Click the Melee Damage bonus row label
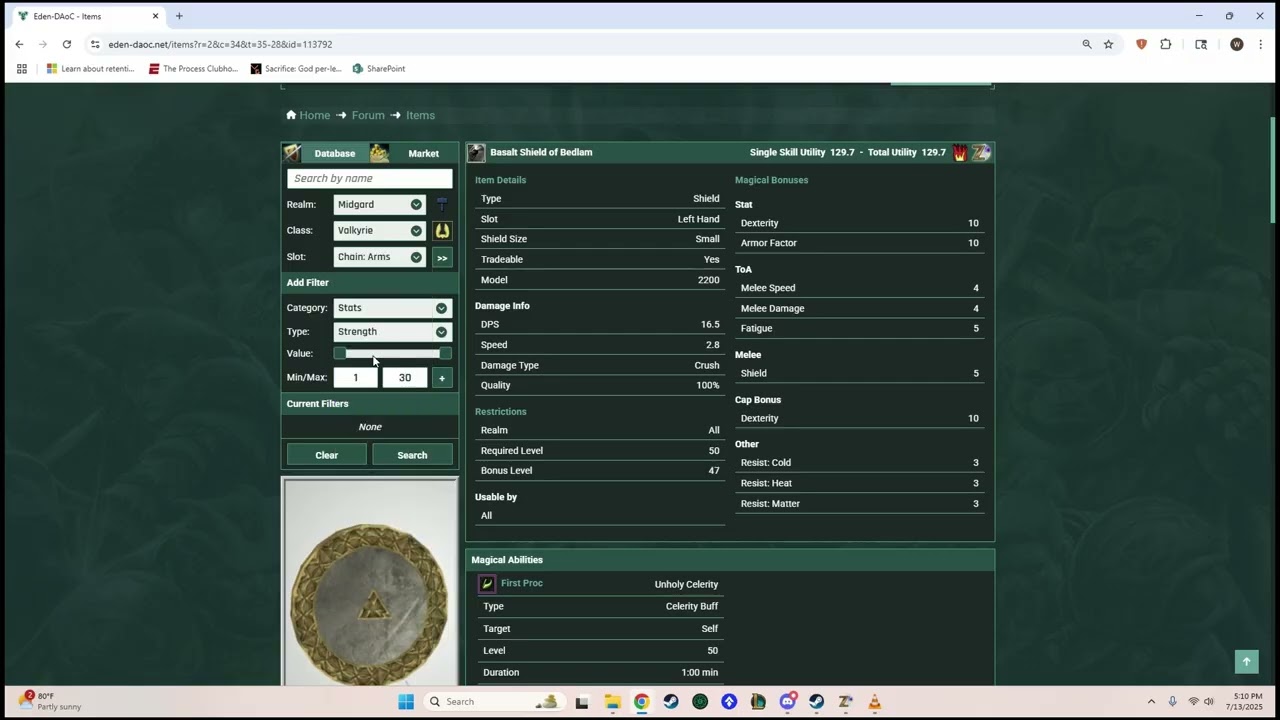1280x720 pixels. (x=772, y=308)
